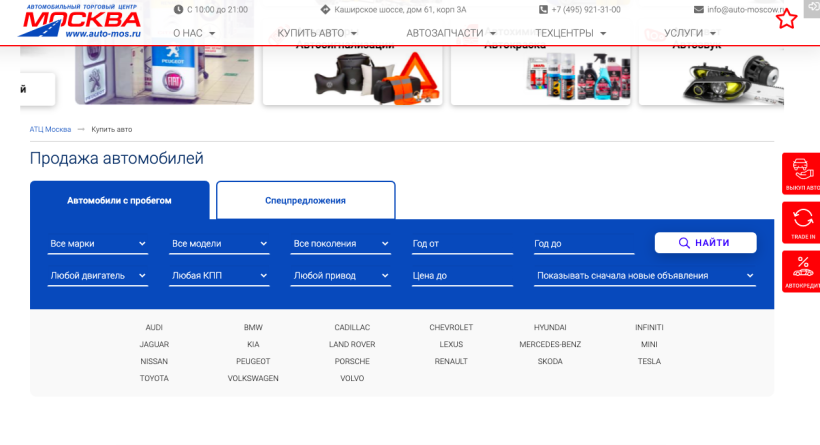Screen dimensions: 820x445
Task: Switch to the Спецпредложения tab
Action: (305, 200)
